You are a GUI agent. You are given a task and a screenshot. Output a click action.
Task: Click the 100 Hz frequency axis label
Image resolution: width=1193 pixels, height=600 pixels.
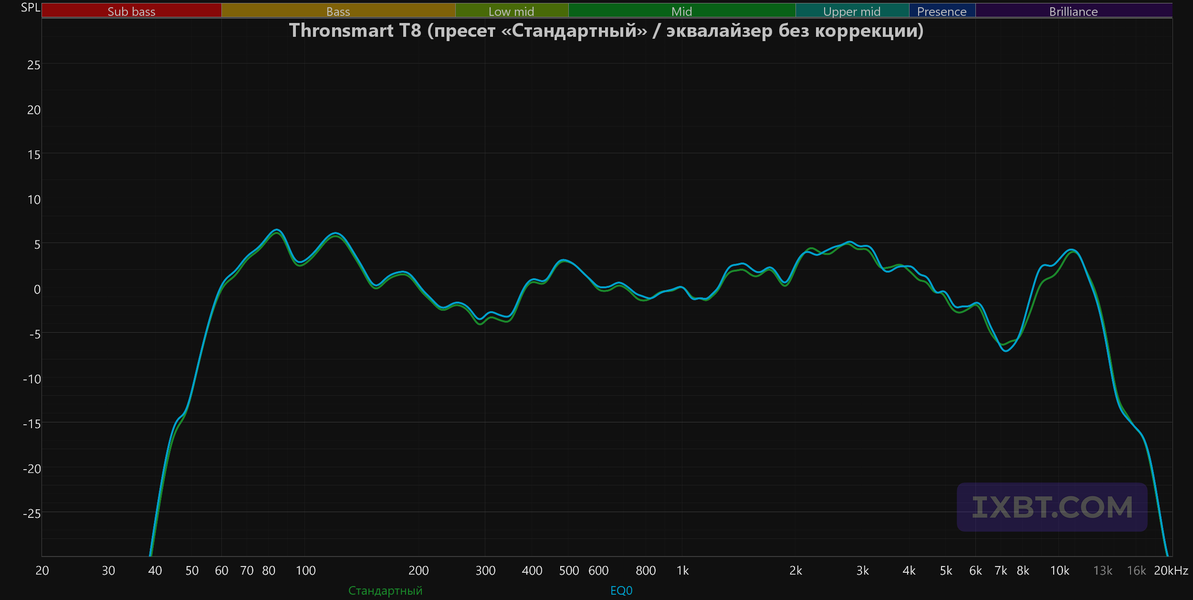306,571
